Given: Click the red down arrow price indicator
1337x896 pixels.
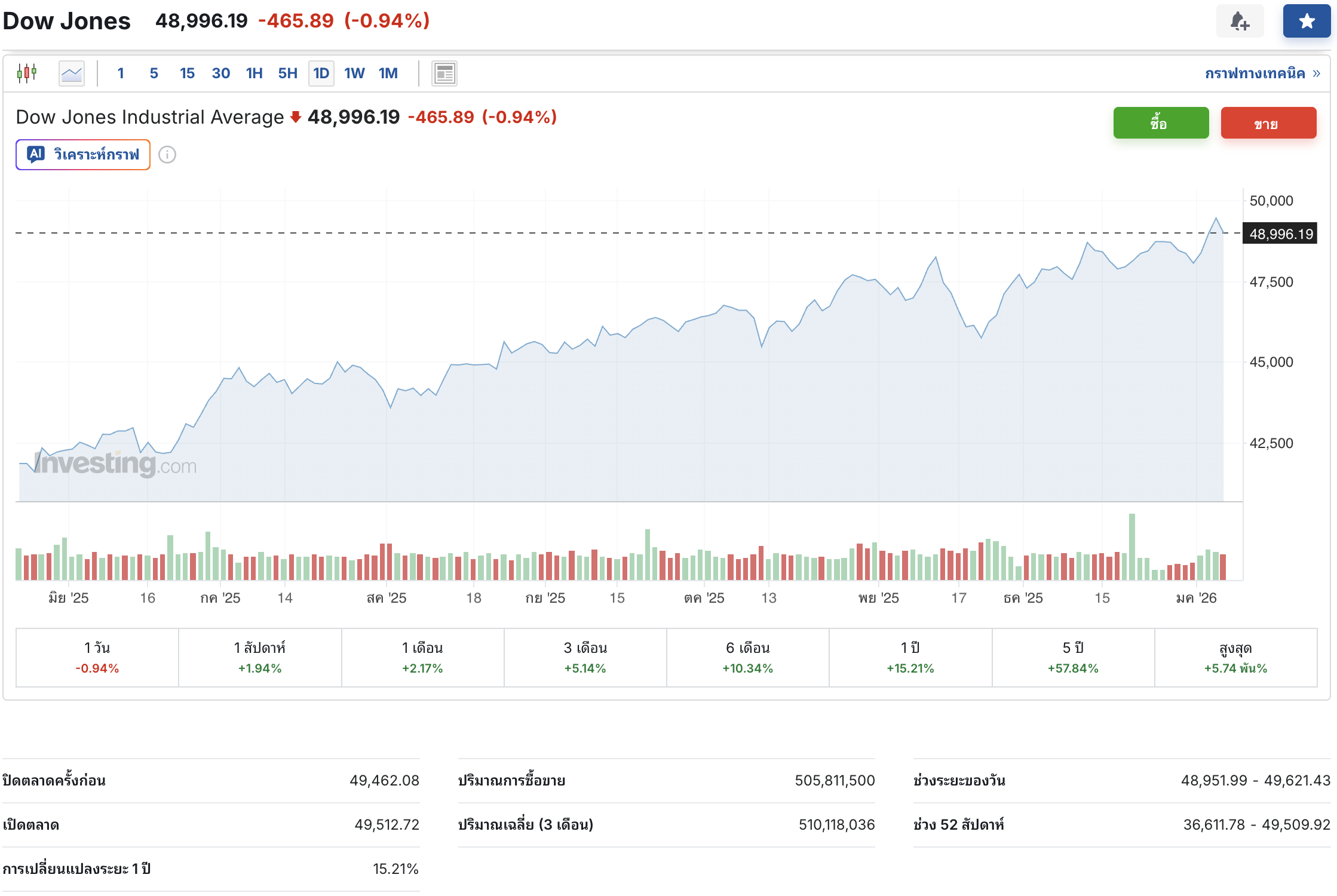Looking at the screenshot, I should [295, 117].
